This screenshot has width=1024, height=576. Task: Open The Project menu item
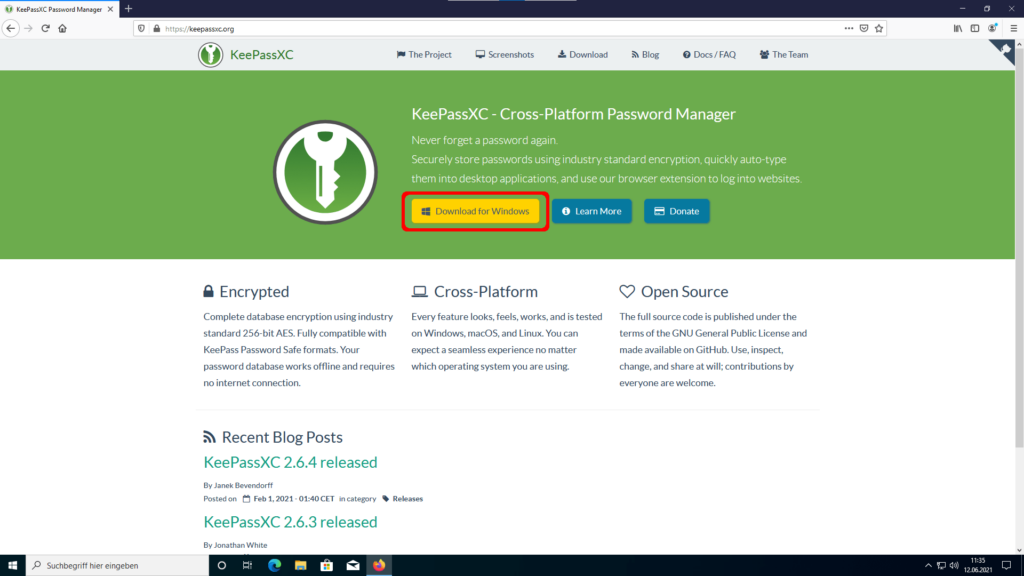point(424,55)
